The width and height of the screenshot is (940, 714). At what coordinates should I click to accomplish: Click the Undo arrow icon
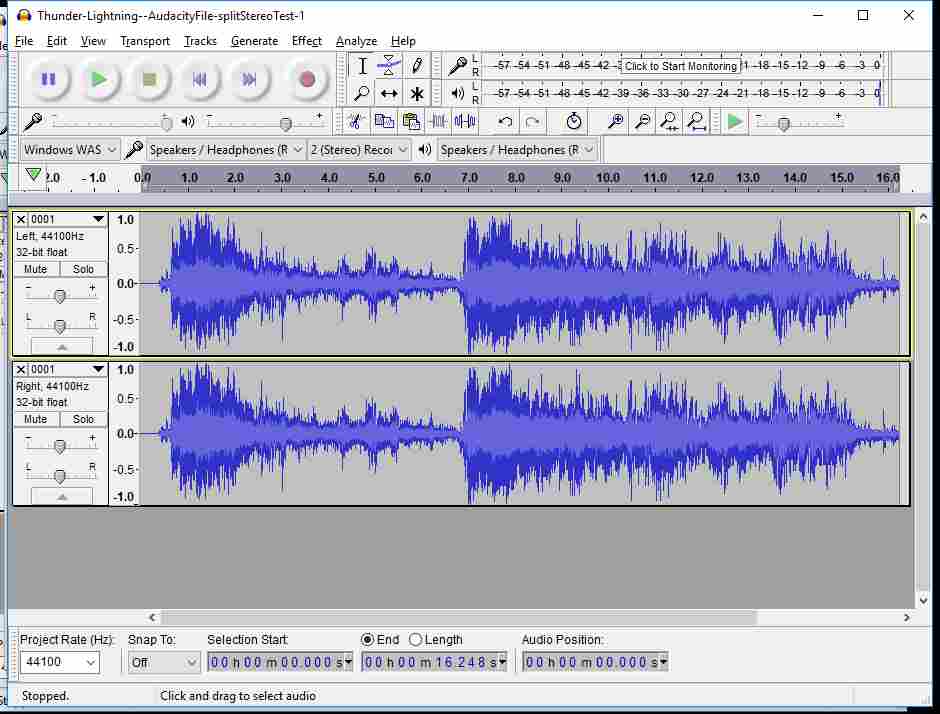click(505, 122)
